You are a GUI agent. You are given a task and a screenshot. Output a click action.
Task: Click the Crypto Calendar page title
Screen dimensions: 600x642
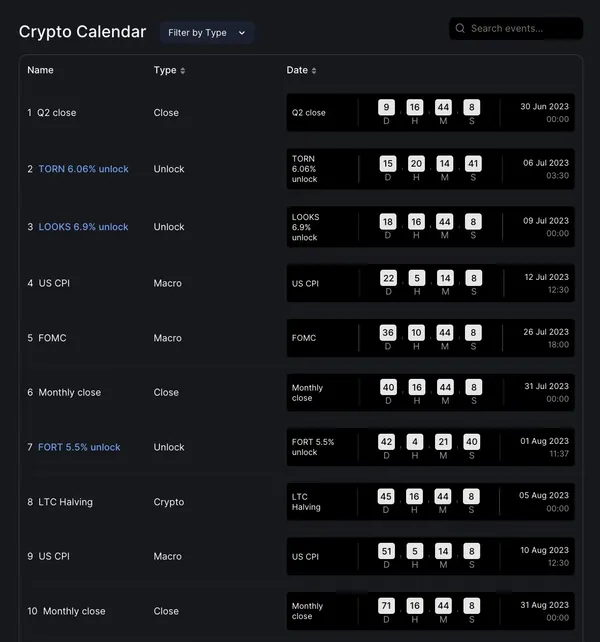pos(82,32)
